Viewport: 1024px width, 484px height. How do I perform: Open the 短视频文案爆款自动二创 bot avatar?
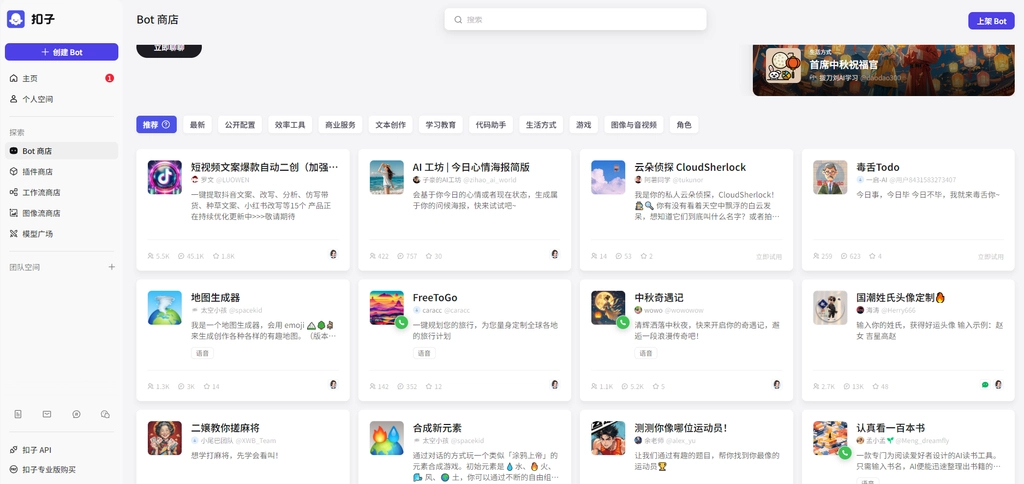point(165,178)
